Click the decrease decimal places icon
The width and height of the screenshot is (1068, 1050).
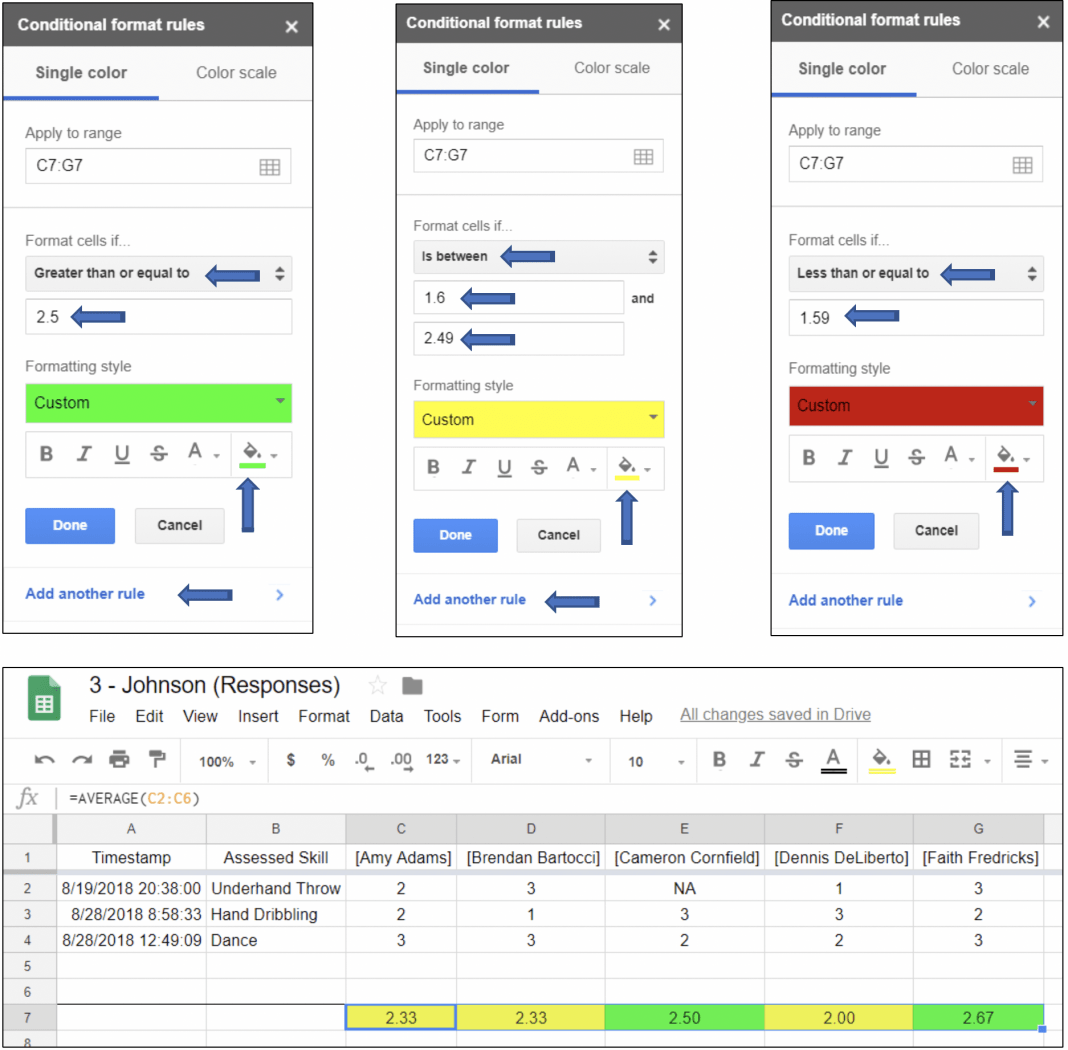click(x=362, y=761)
